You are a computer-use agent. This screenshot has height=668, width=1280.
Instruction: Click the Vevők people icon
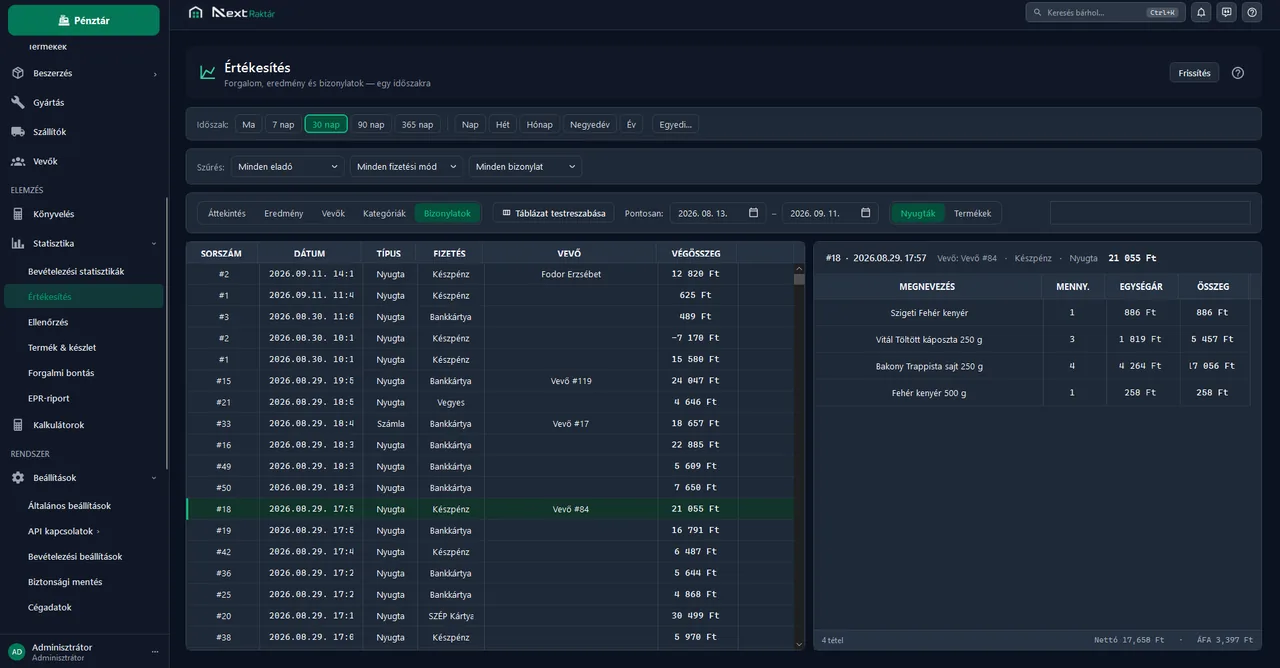point(18,161)
